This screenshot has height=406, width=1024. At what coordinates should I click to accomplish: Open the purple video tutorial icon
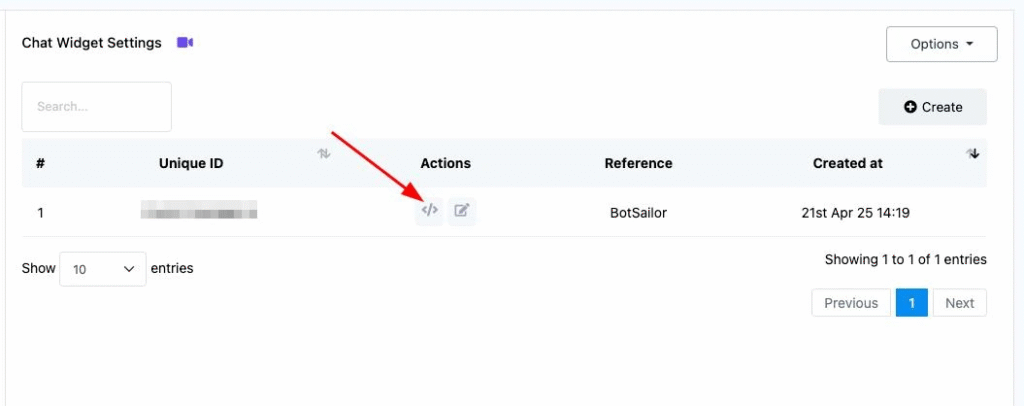(x=185, y=42)
